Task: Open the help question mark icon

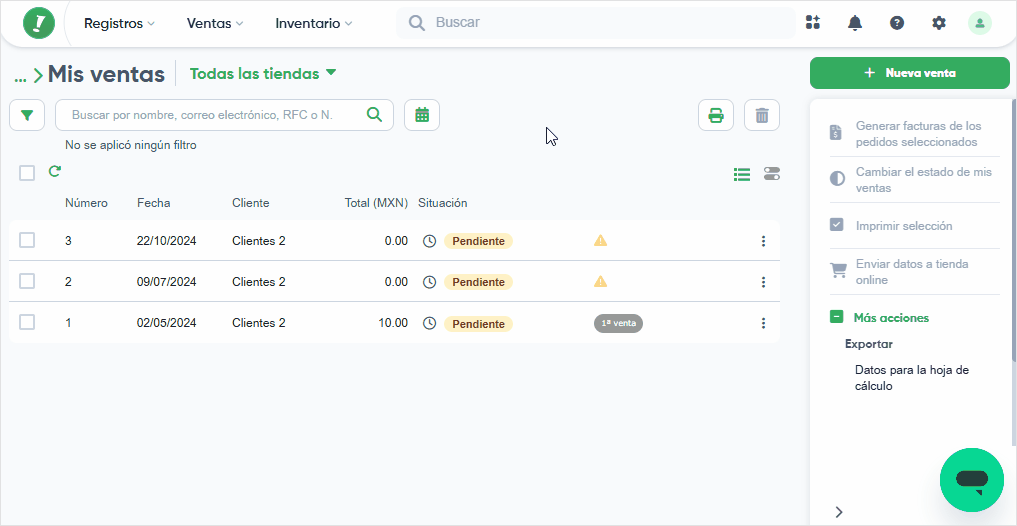Action: click(897, 23)
